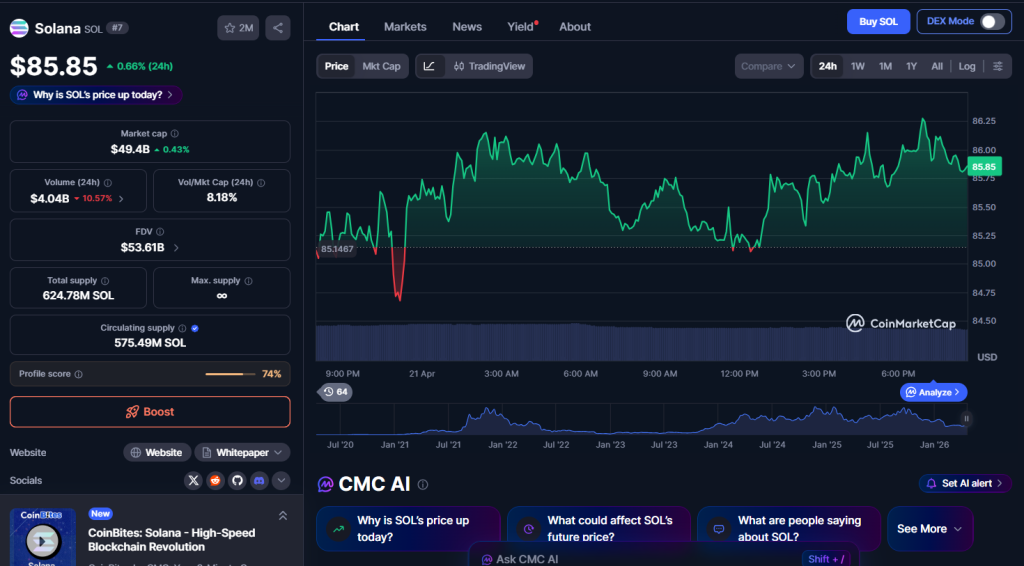Toggle the DEX Mode switch
1024x566 pixels.
coord(991,22)
